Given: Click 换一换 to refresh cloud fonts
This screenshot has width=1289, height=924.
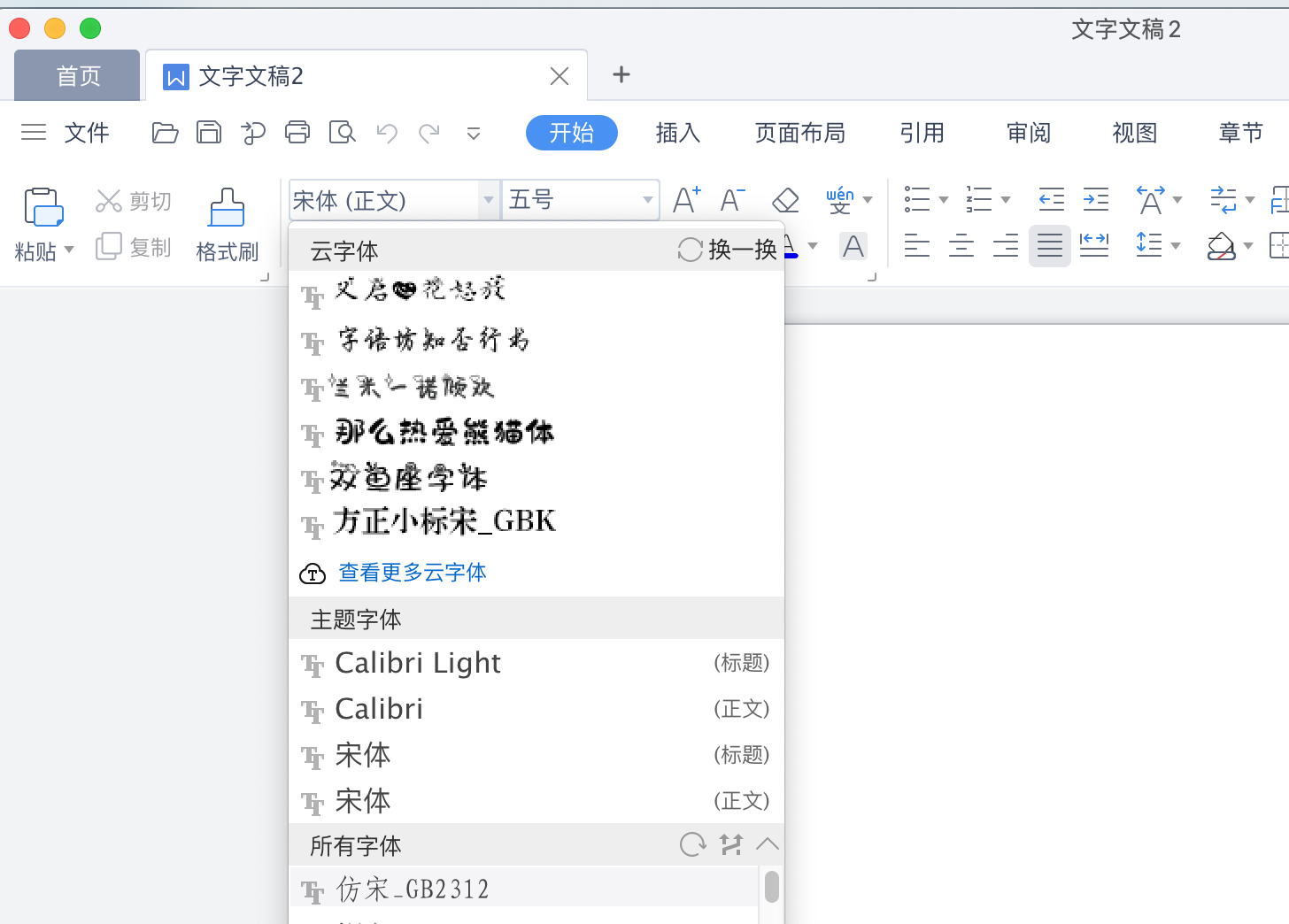Looking at the screenshot, I should pyautogui.click(x=726, y=249).
